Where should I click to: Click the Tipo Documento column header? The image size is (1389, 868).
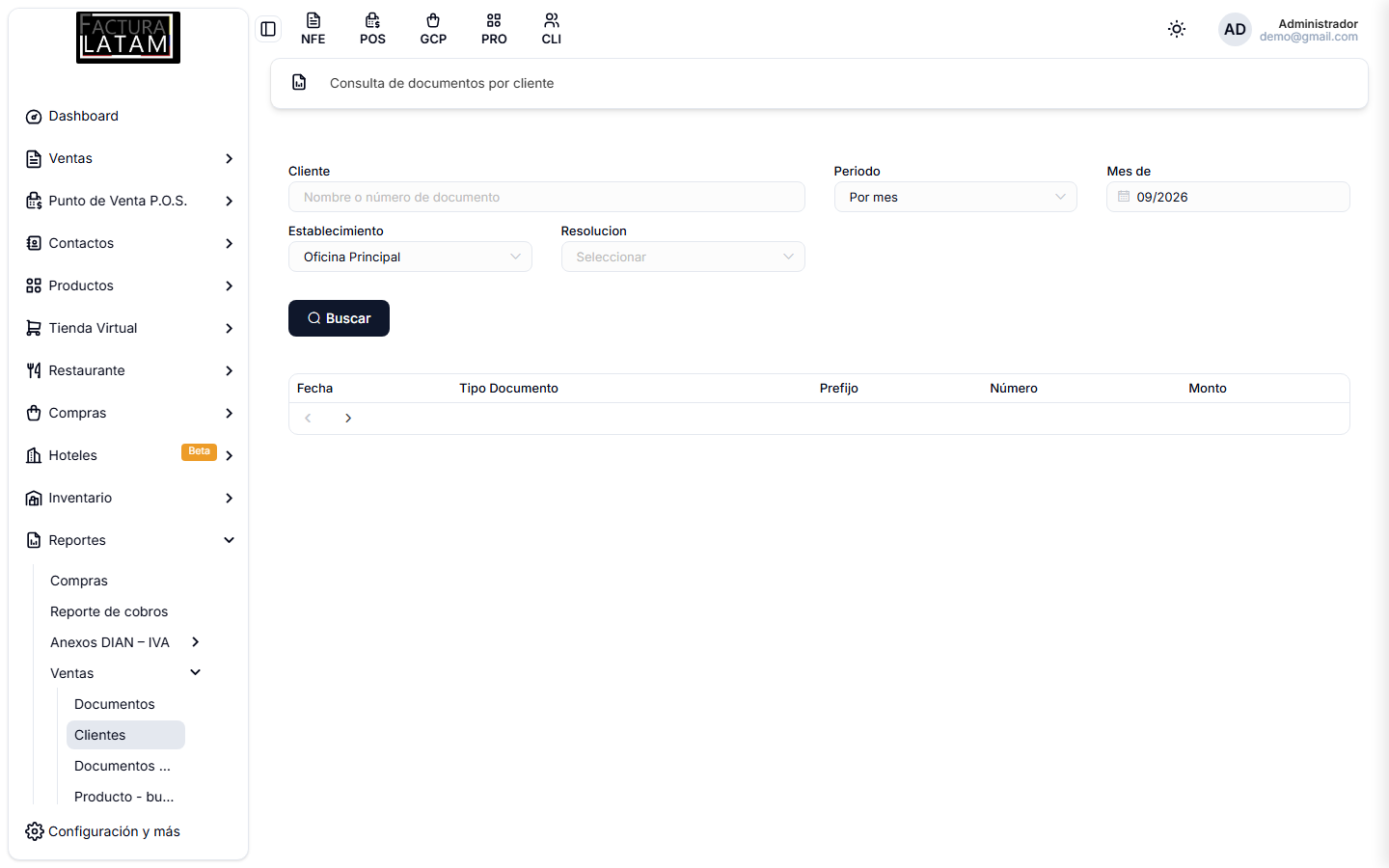(508, 388)
